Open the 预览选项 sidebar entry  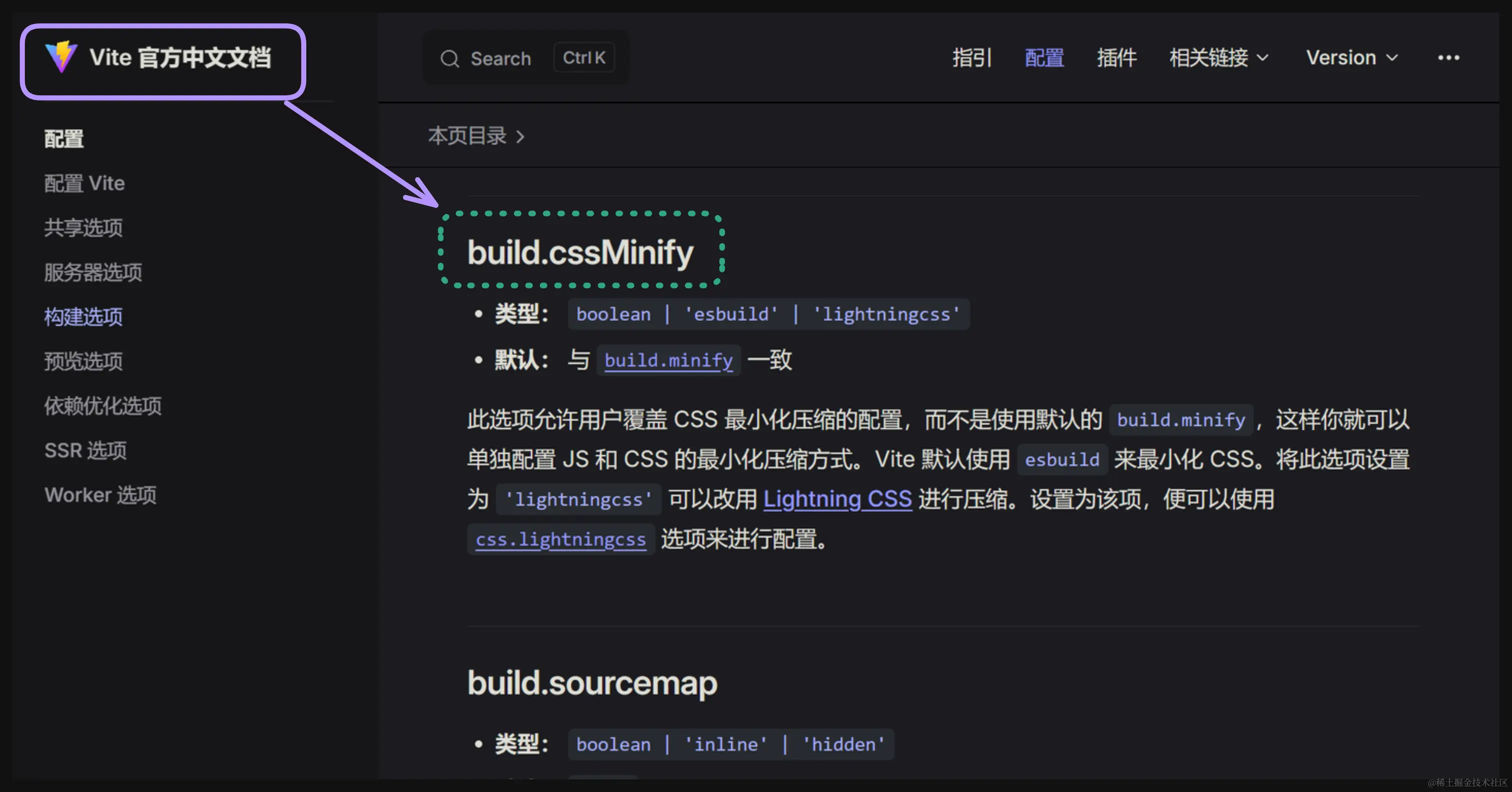83,362
